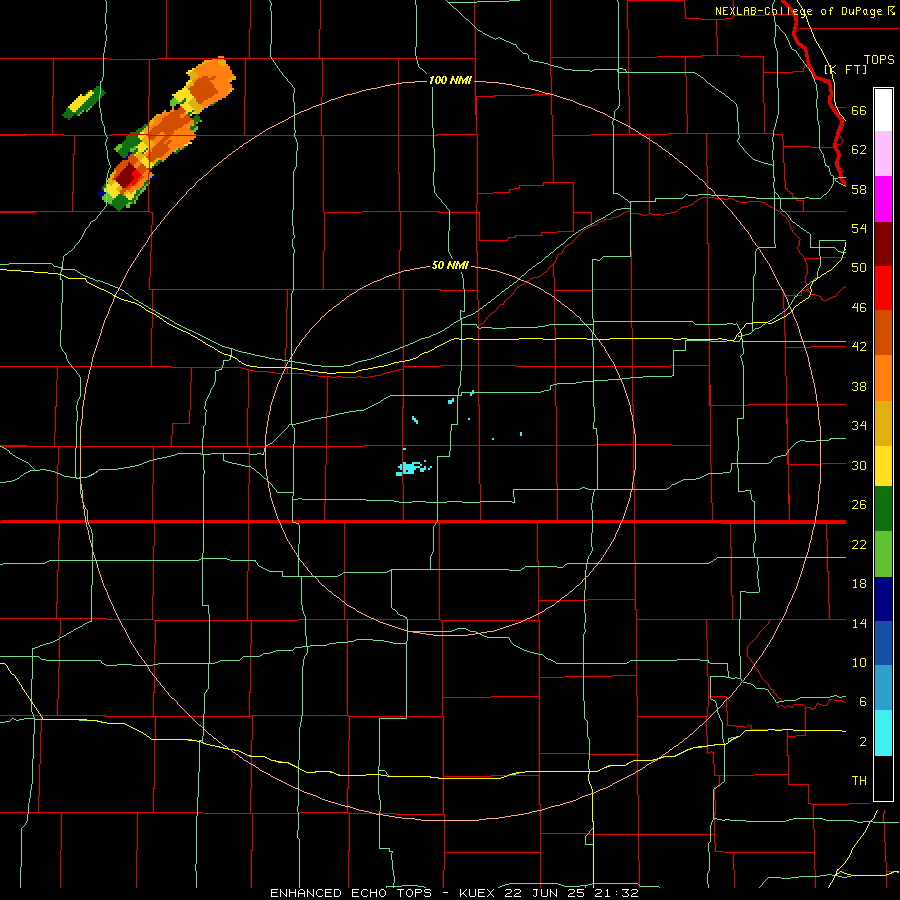This screenshot has height=900, width=900.
Task: Click the ENHANCED ECHO TOPS caption
Action: tap(351, 893)
